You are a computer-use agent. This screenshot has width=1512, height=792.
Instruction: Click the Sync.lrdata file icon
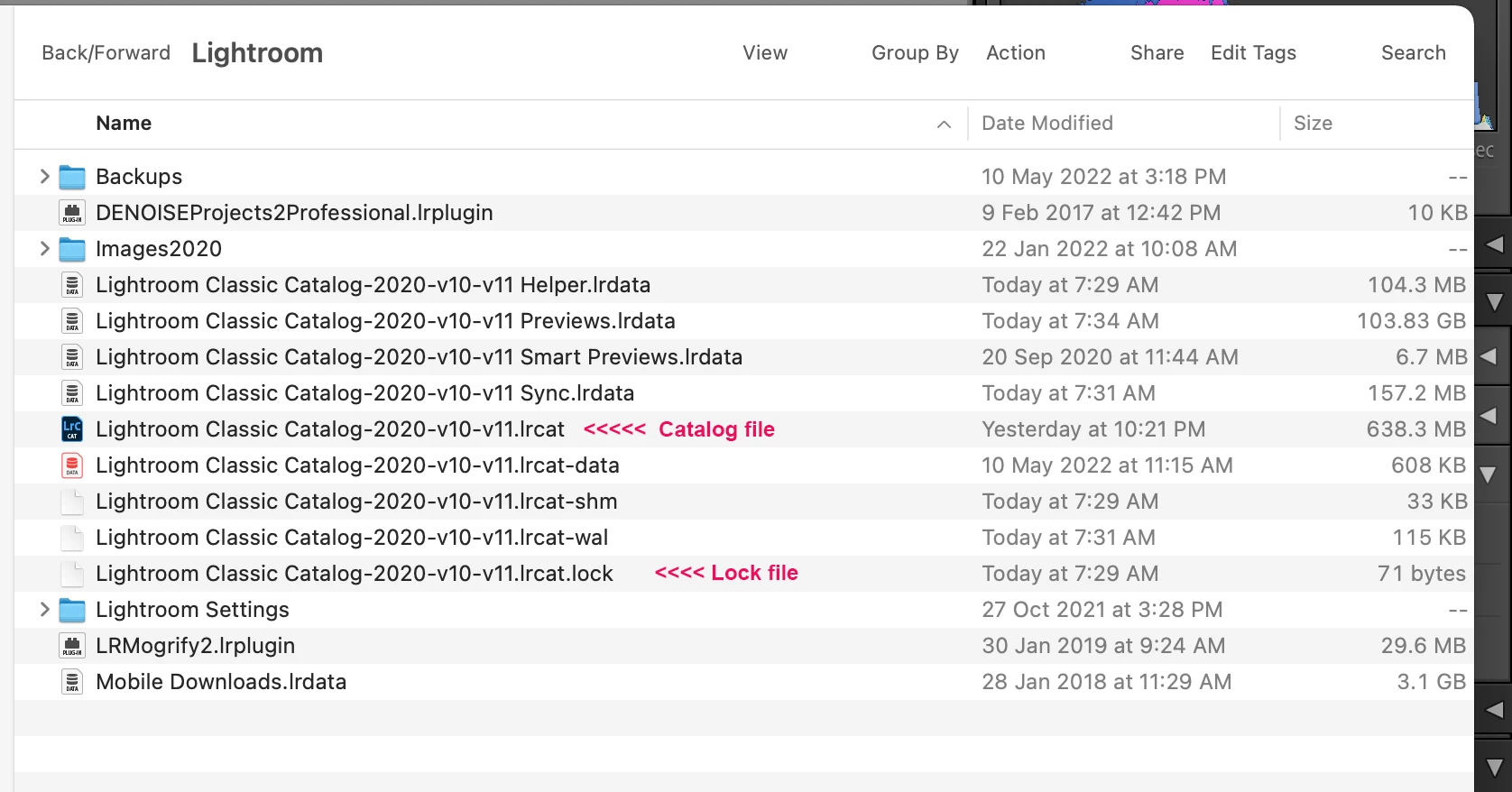click(x=72, y=393)
